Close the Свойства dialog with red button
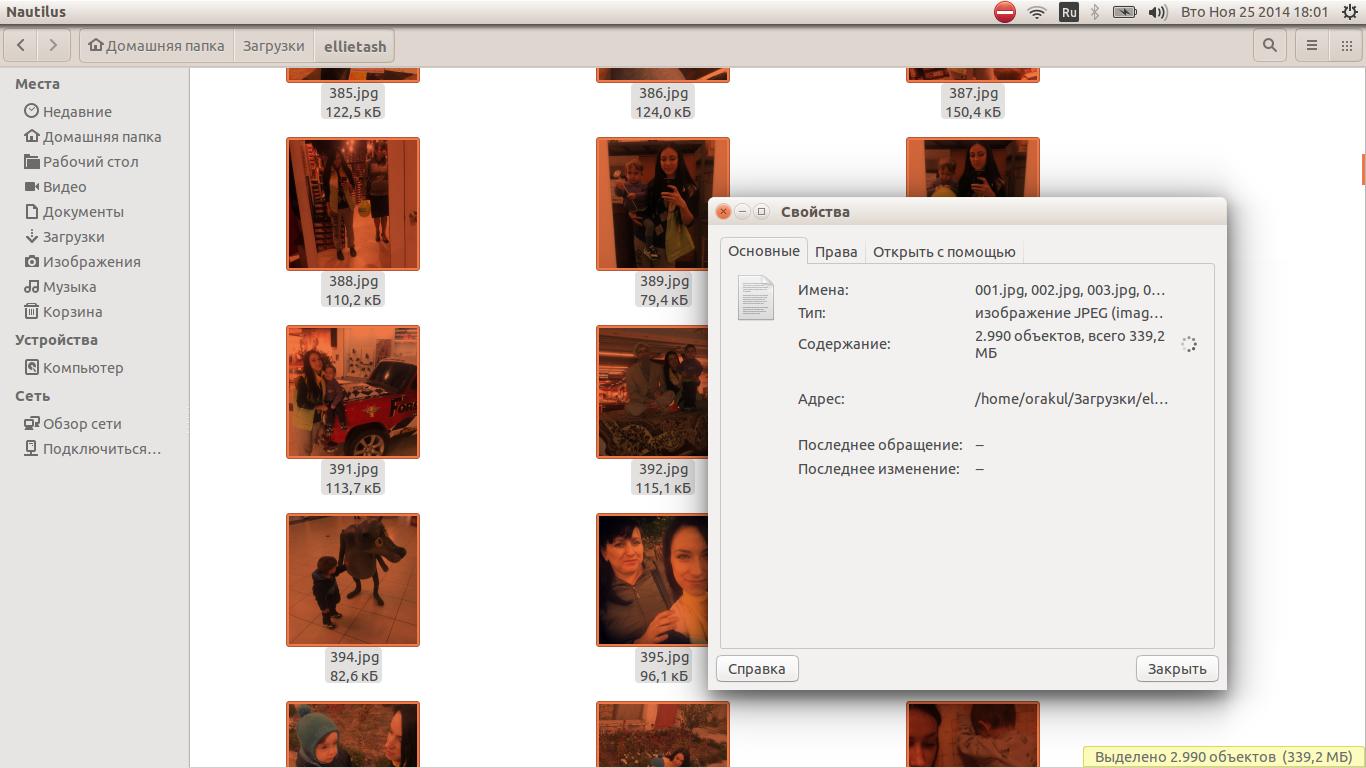Viewport: 1366px width, 768px height. (724, 212)
